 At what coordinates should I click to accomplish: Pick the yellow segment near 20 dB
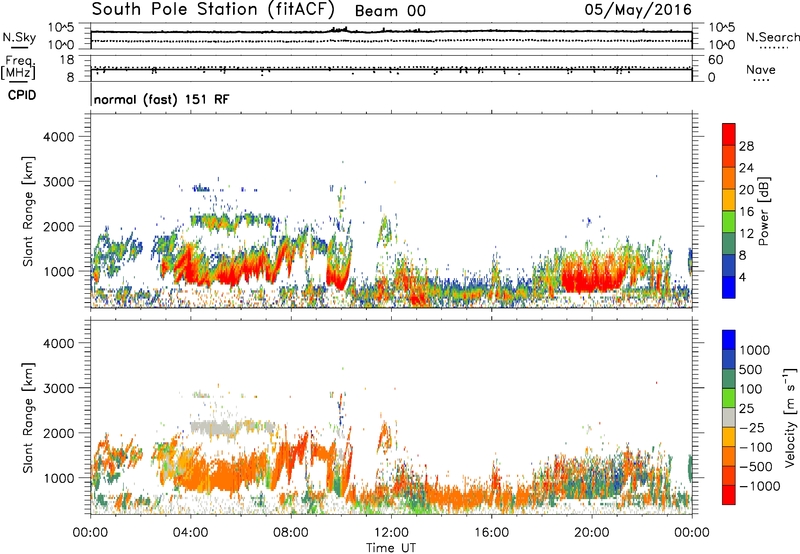coord(729,200)
